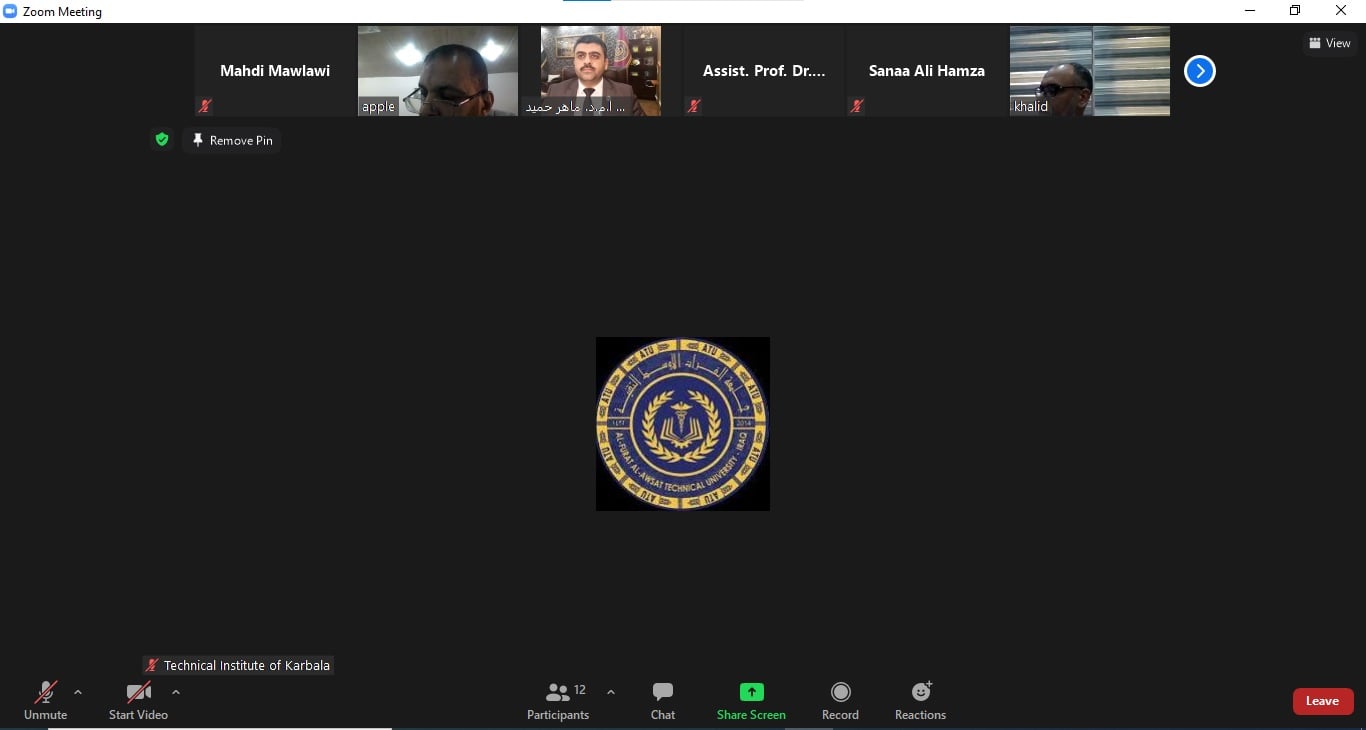Click the green Share Screen icon
This screenshot has width=1366, height=730.
coord(751,692)
